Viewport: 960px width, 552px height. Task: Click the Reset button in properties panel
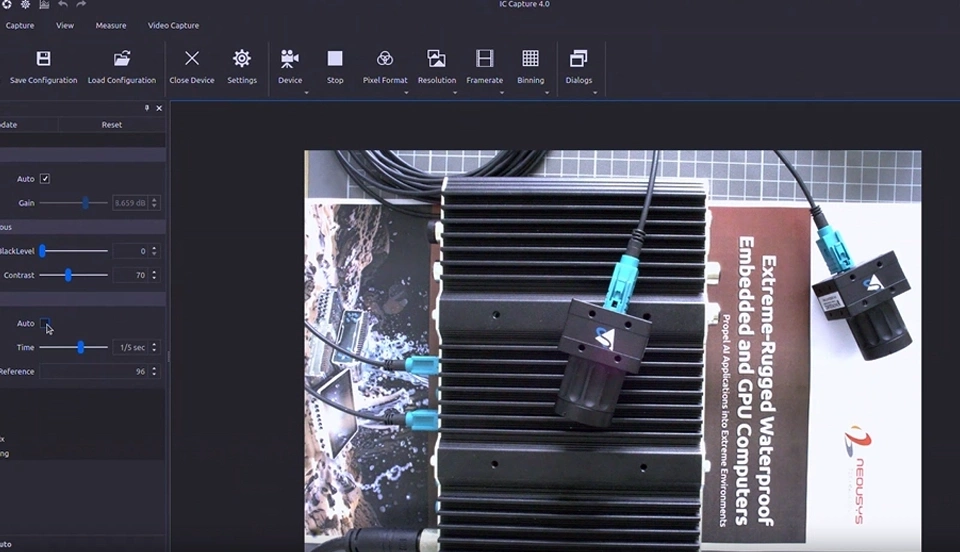click(x=112, y=125)
